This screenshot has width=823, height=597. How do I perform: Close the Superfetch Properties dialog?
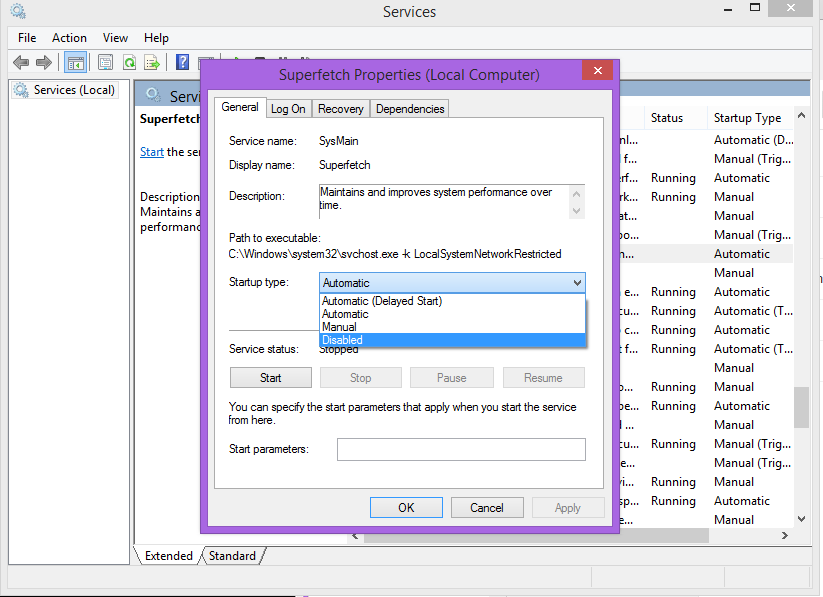click(x=597, y=70)
